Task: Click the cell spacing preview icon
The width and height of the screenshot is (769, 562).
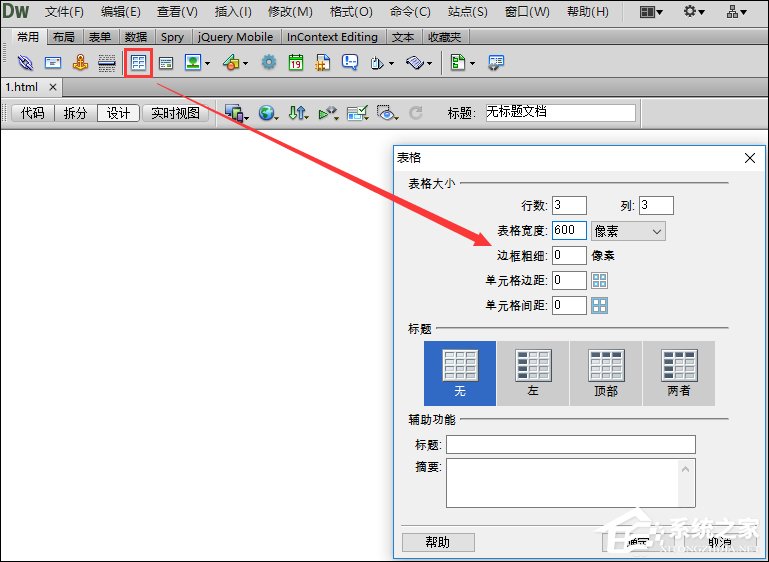Action: point(599,306)
